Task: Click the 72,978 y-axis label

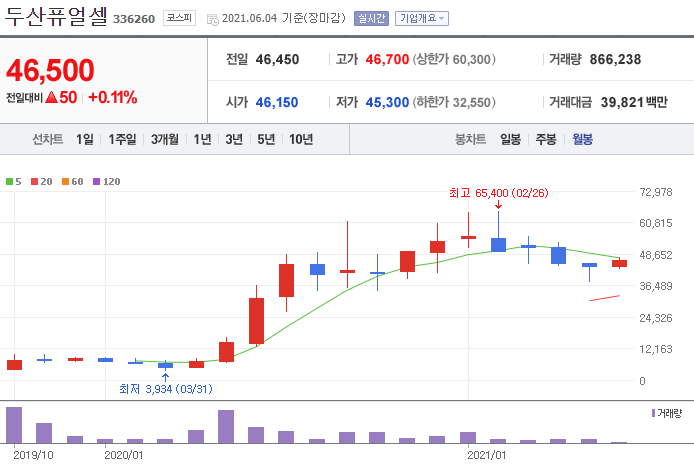Action: (655, 192)
